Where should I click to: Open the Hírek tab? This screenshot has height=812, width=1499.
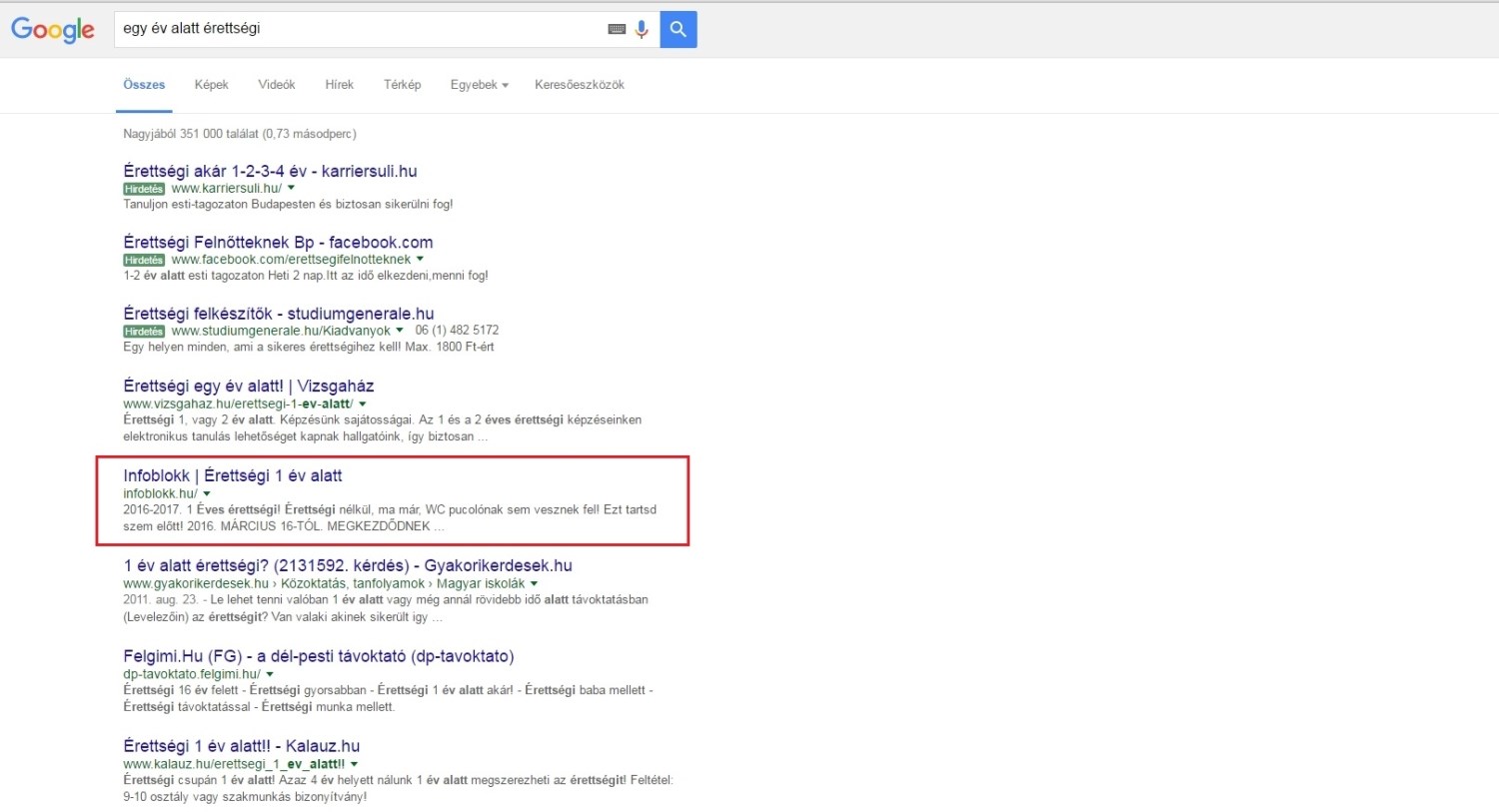(x=340, y=85)
